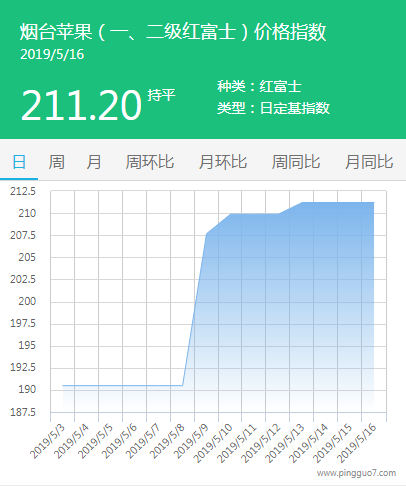Open the 周环比 tab
This screenshot has height=486, width=406.
[x=150, y=162]
